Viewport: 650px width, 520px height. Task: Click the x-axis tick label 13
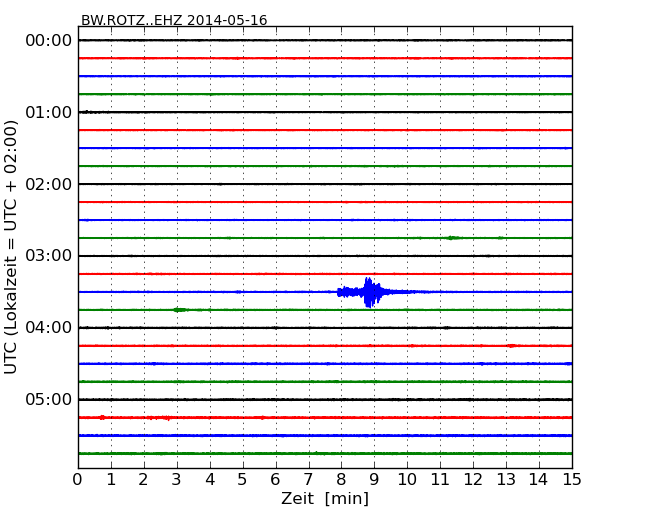[506, 480]
